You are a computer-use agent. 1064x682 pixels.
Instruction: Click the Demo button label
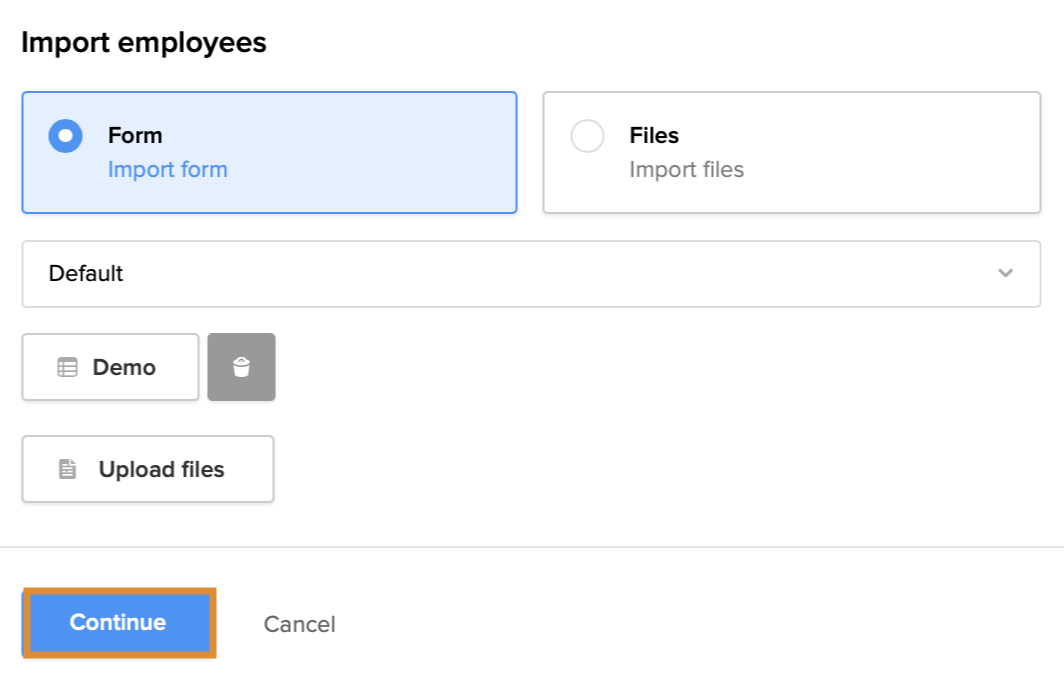tap(124, 368)
